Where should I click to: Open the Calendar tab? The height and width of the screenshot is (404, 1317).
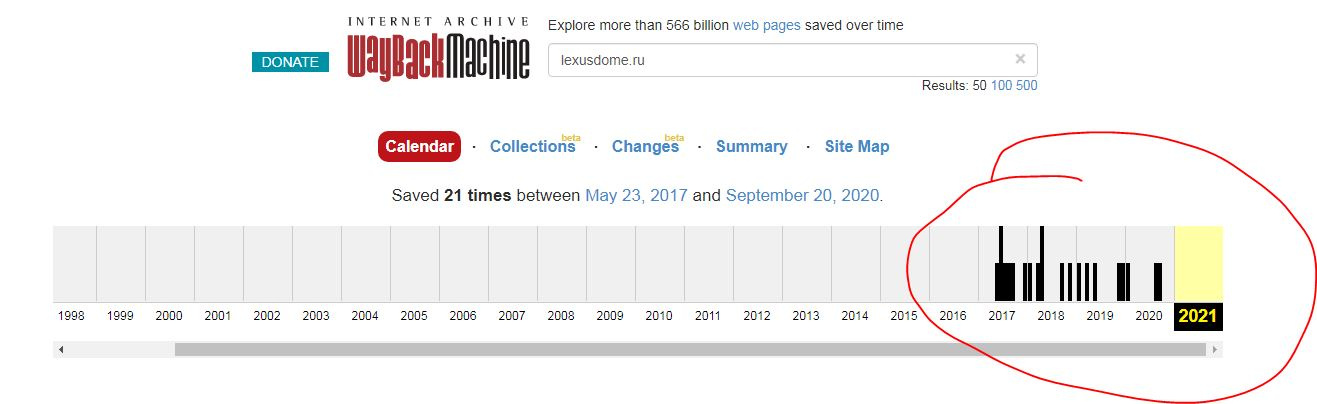click(420, 146)
